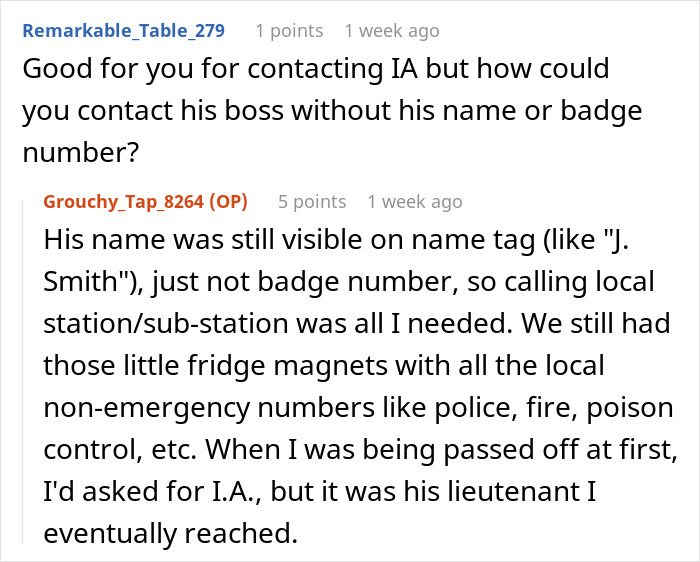
Task: Click the parent comment's 1 week ago timestamp
Action: tap(392, 31)
